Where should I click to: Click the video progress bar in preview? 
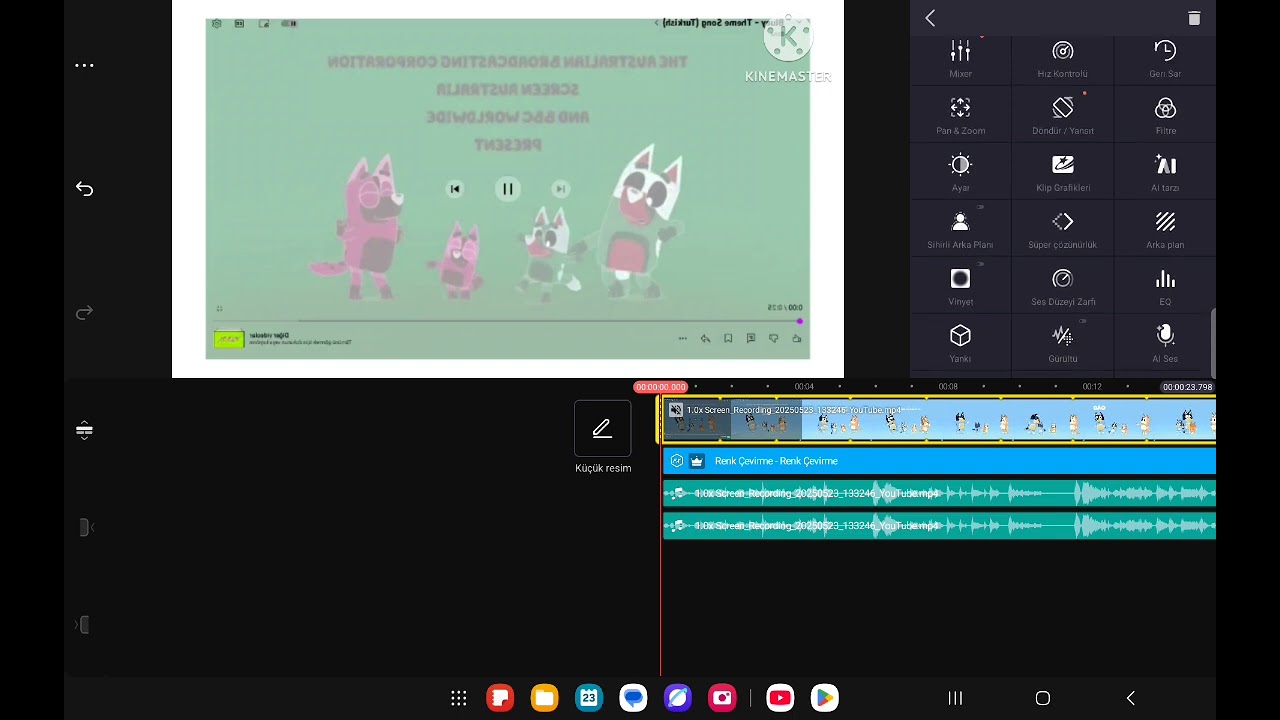509,321
